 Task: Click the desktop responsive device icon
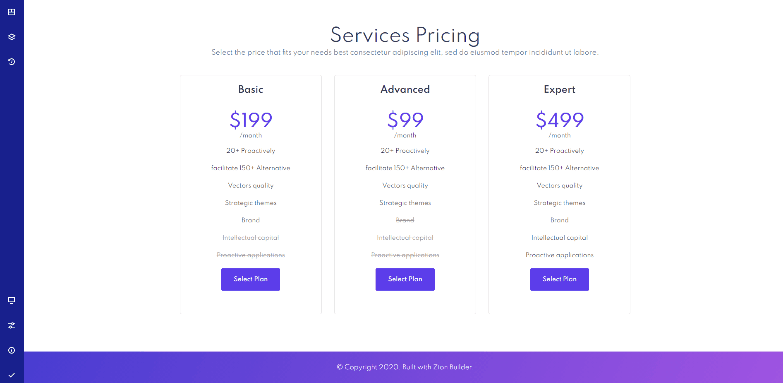tap(11, 300)
